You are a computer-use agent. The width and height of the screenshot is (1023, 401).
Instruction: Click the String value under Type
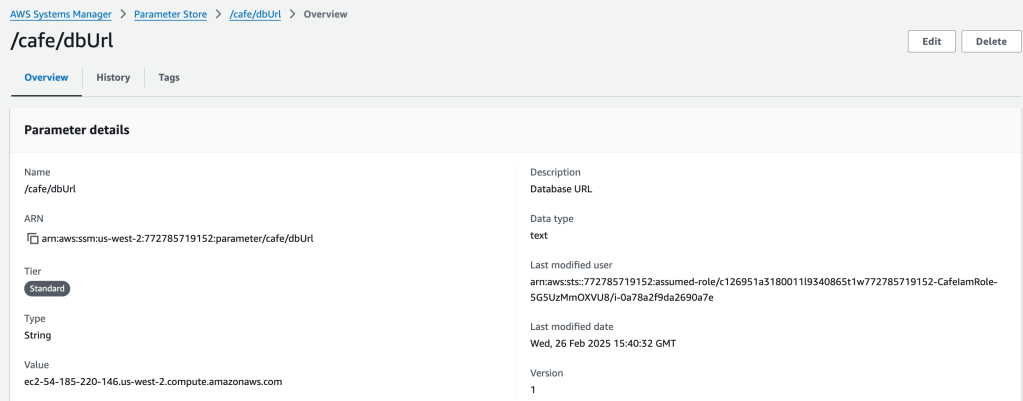pyautogui.click(x=38, y=335)
